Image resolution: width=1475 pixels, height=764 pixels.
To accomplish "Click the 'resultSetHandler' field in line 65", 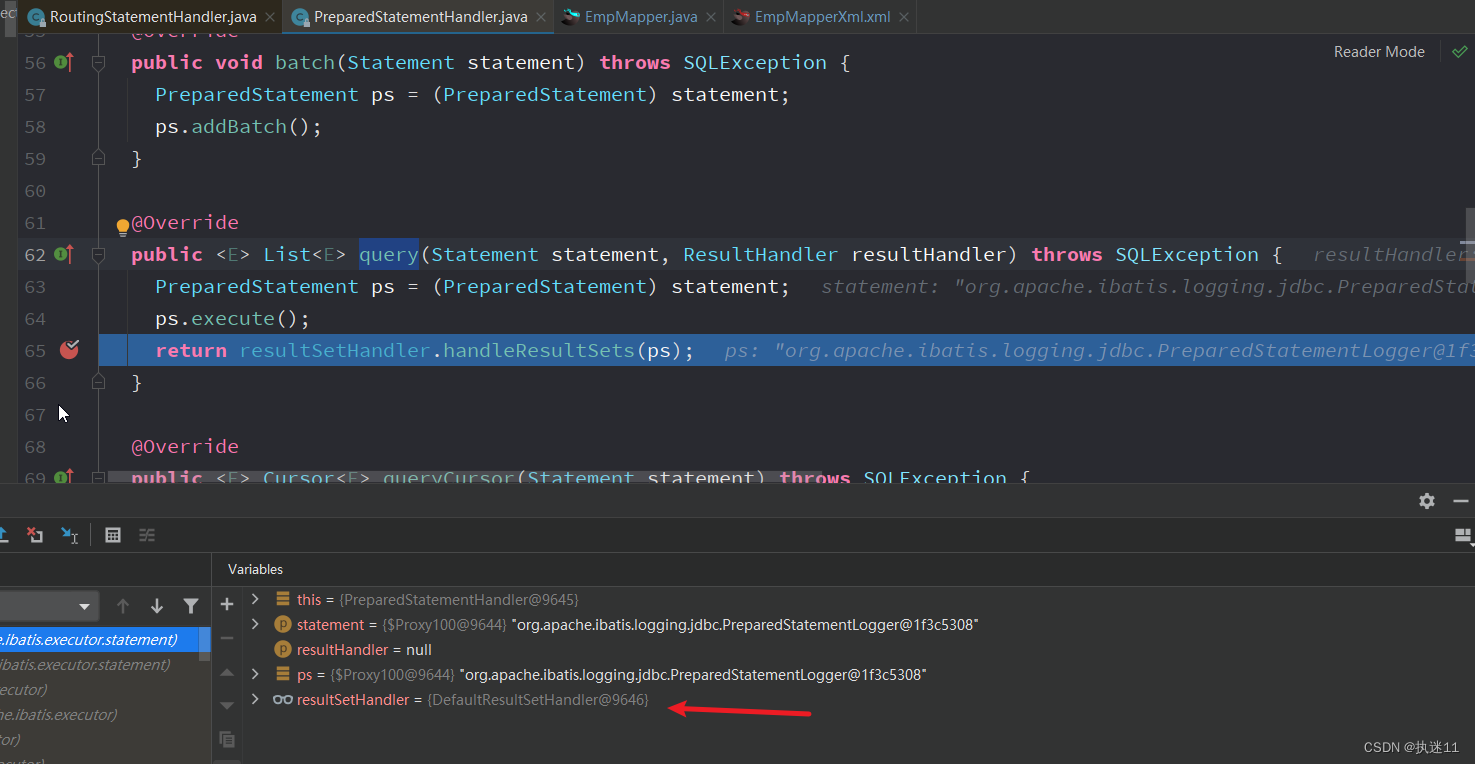I will point(335,350).
